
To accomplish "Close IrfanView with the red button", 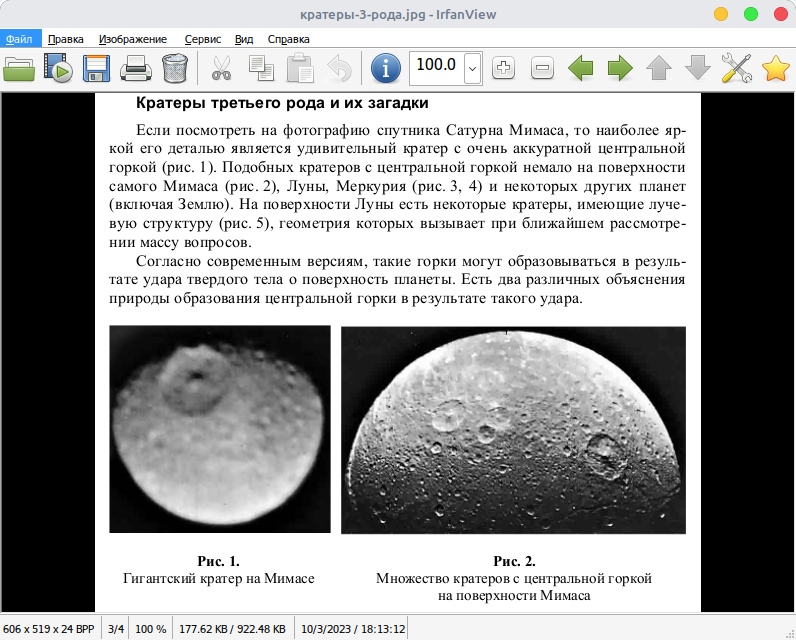I will coord(781,14).
